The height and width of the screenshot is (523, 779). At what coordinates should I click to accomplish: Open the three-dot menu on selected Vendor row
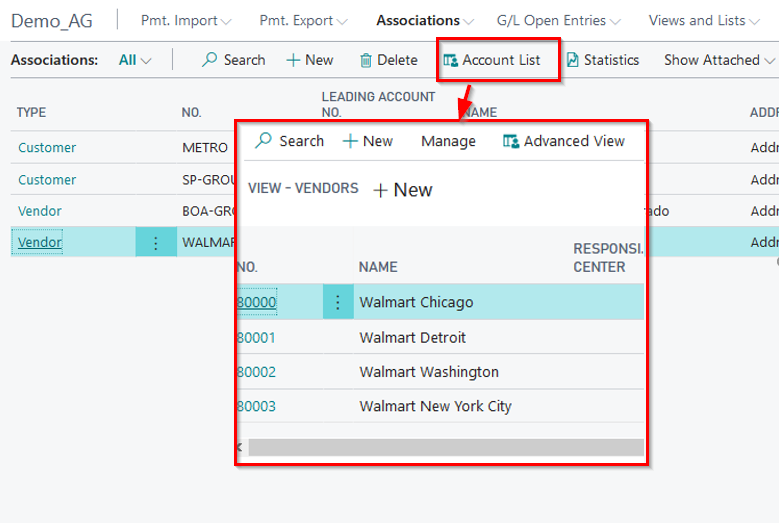coord(156,242)
